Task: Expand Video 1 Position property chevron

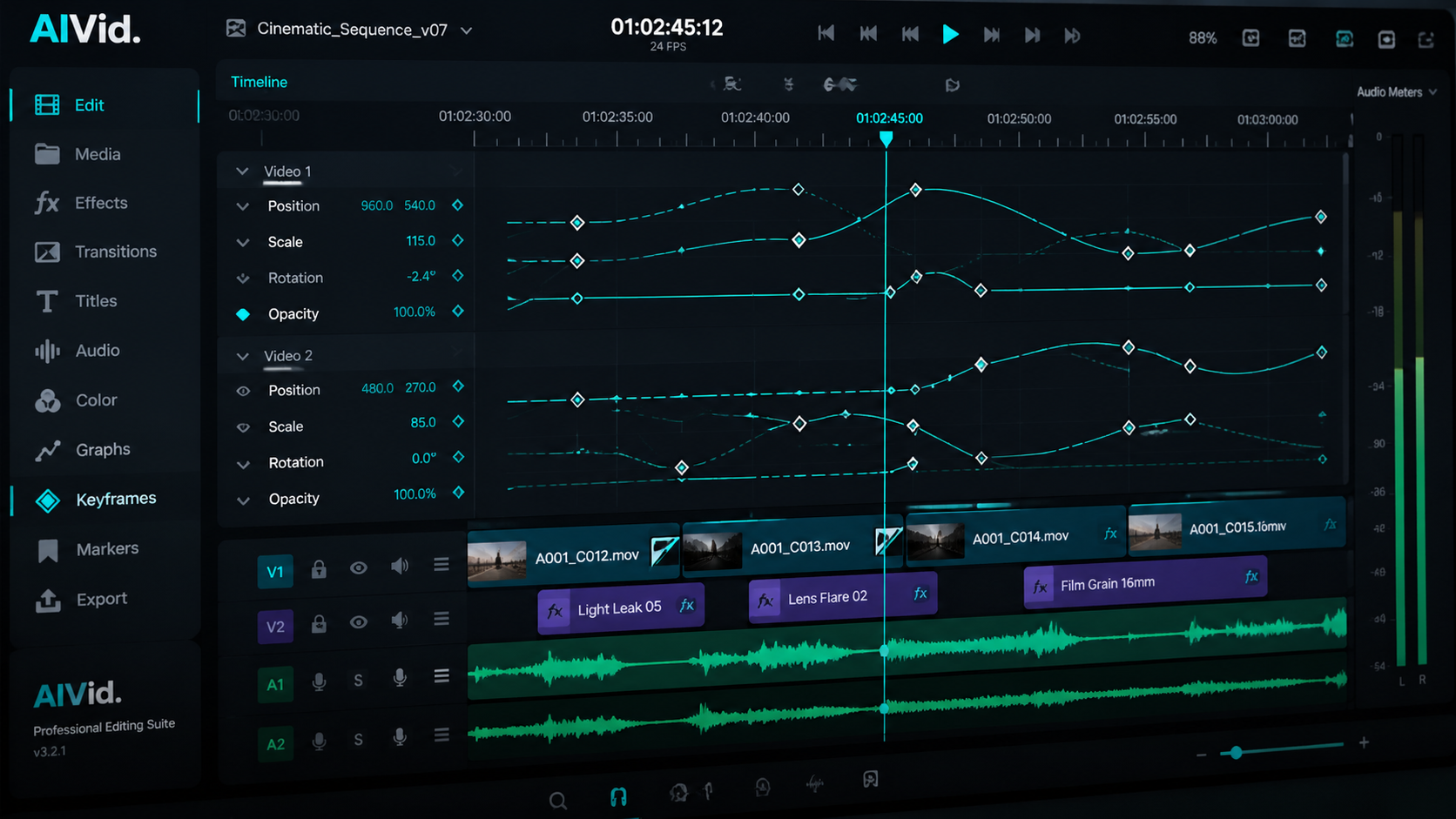Action: (x=243, y=206)
